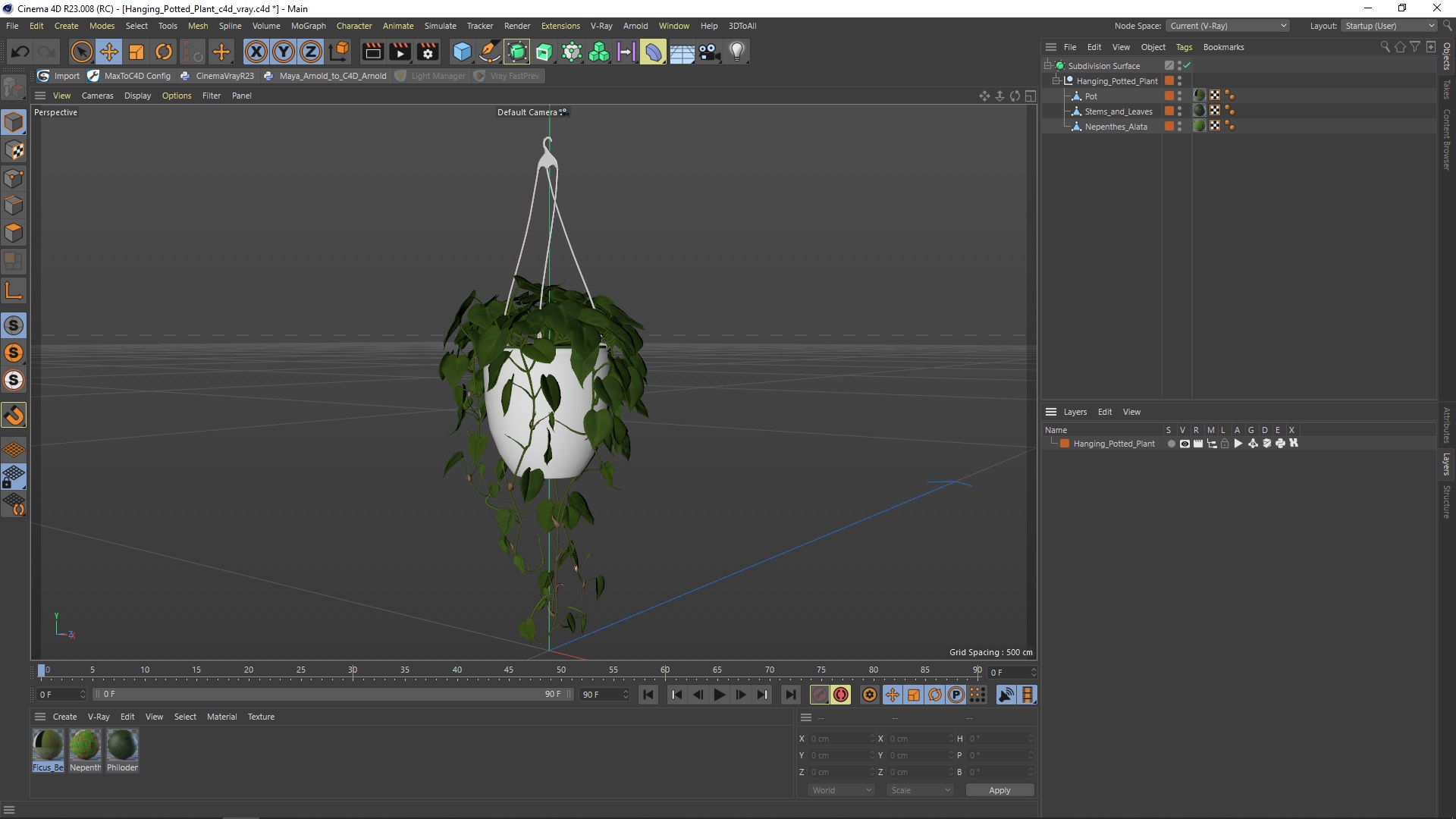Viewport: 1456px width, 819px height.
Task: Click Maya_Arnold_to_C4D_Arnold button
Action: pos(325,76)
